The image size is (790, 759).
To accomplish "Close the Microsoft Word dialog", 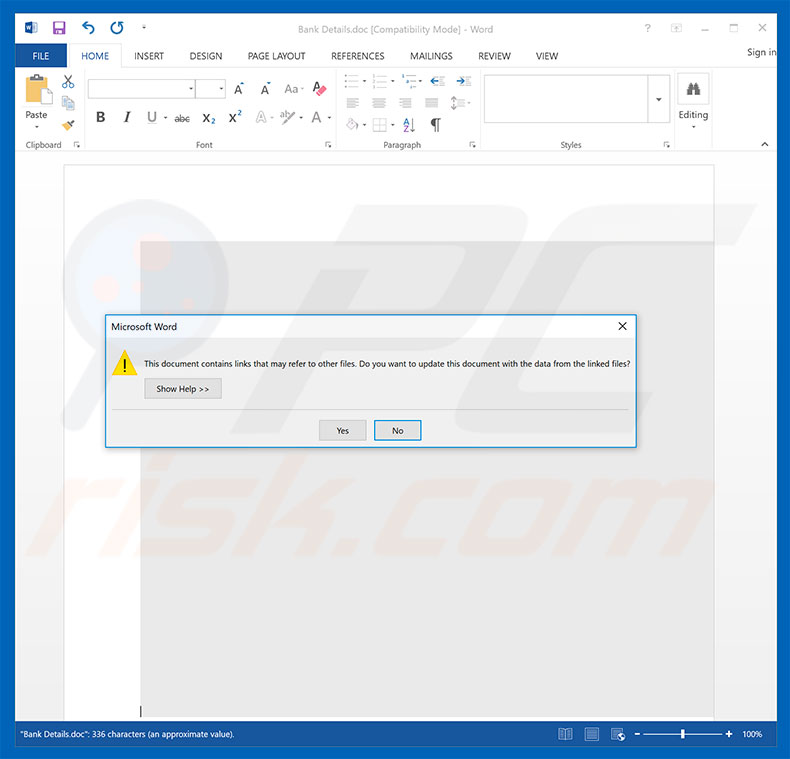I will pyautogui.click(x=623, y=326).
